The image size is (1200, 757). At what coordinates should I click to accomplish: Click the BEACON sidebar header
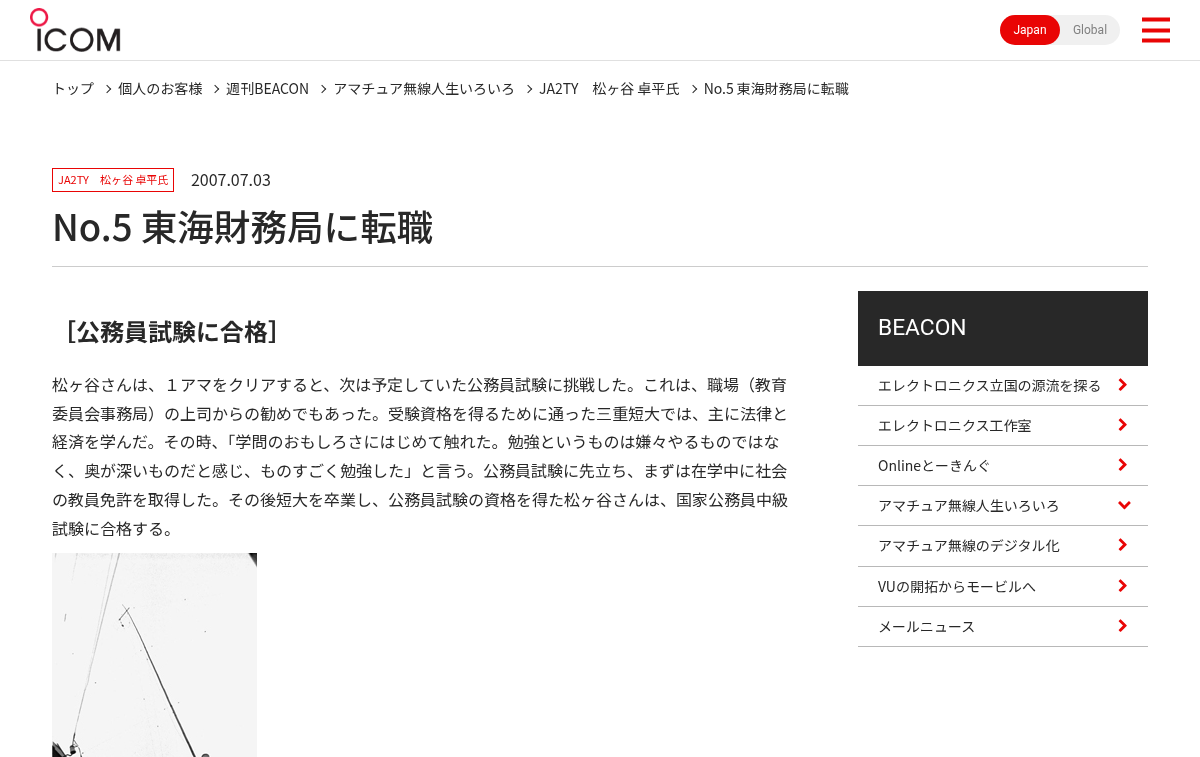click(x=1003, y=328)
